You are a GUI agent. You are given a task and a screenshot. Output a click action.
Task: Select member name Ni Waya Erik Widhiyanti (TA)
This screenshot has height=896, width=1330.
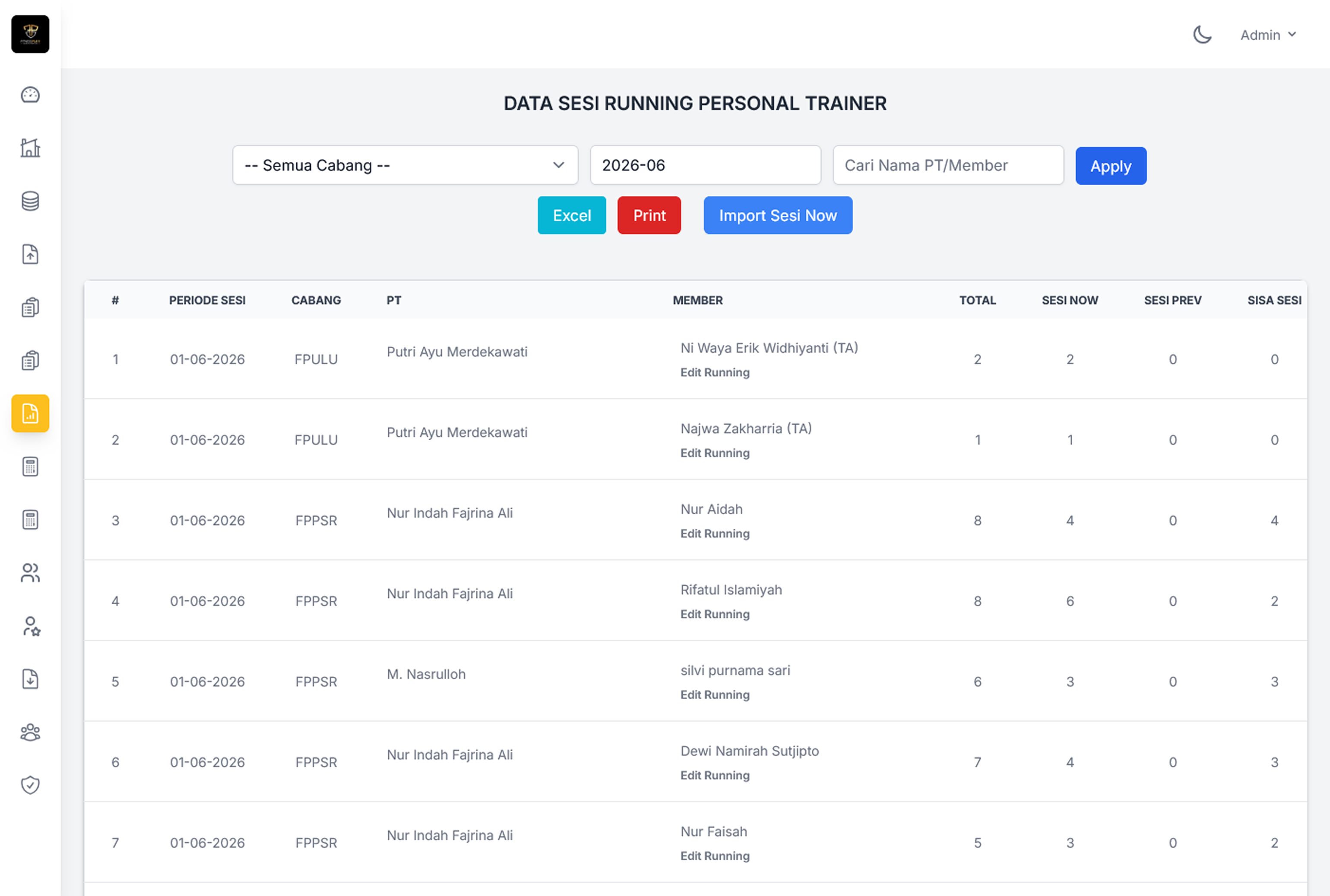pyautogui.click(x=769, y=348)
